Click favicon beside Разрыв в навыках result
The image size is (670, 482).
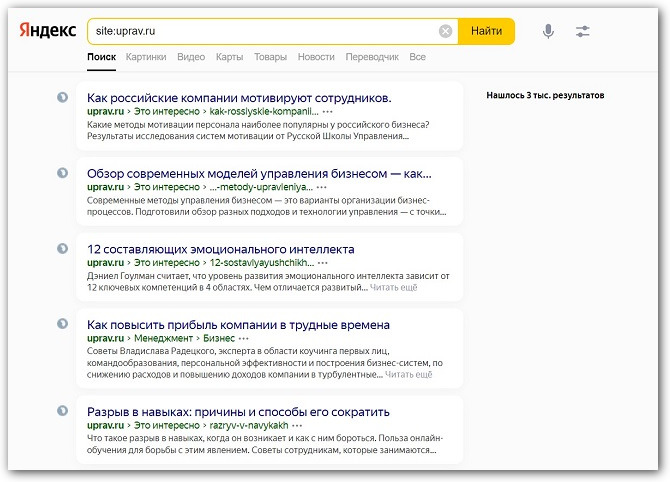pyautogui.click(x=62, y=411)
